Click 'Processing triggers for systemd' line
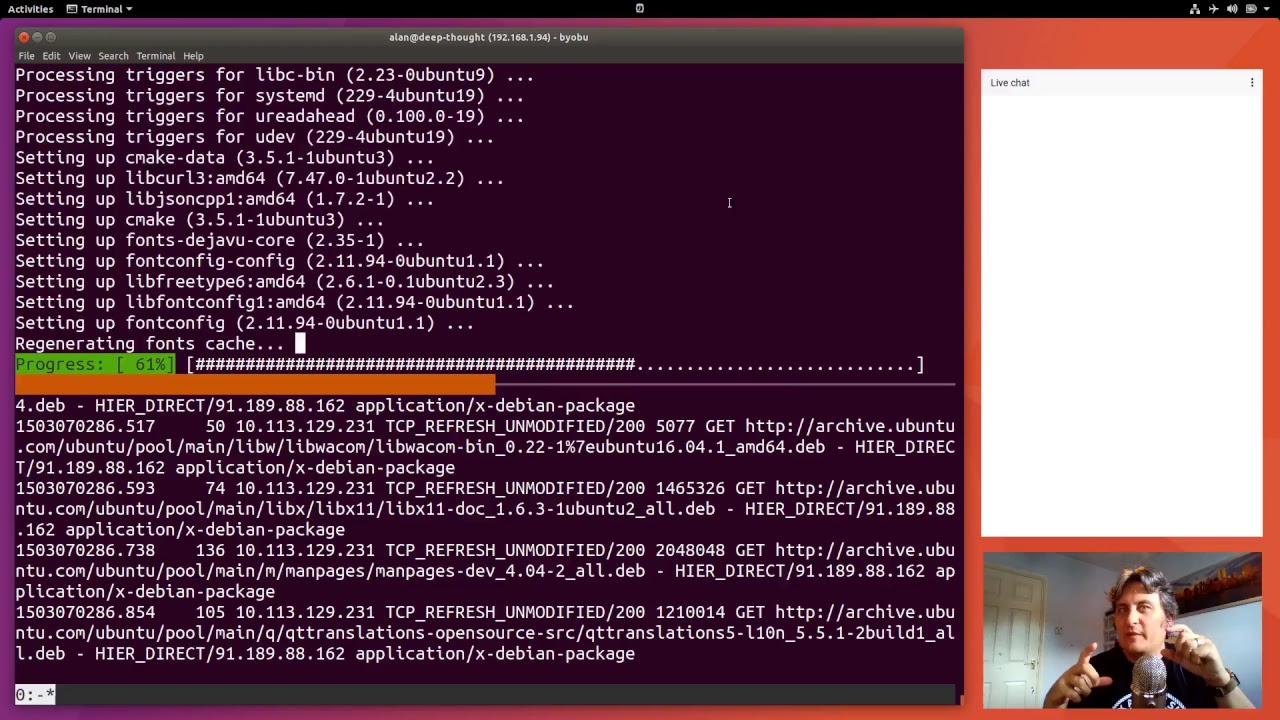Viewport: 1280px width, 720px height. click(x=270, y=96)
